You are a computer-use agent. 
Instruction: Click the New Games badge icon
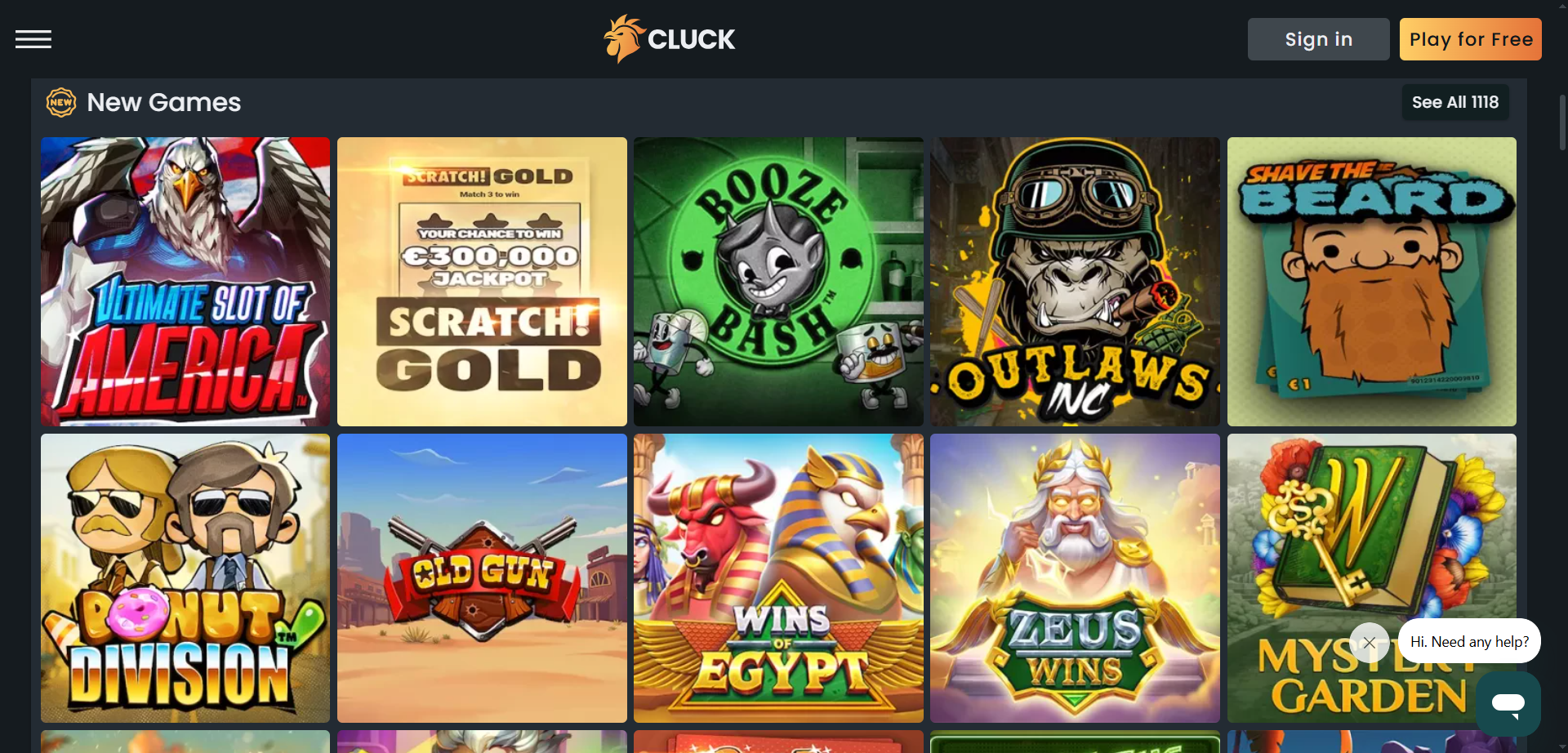[x=61, y=102]
